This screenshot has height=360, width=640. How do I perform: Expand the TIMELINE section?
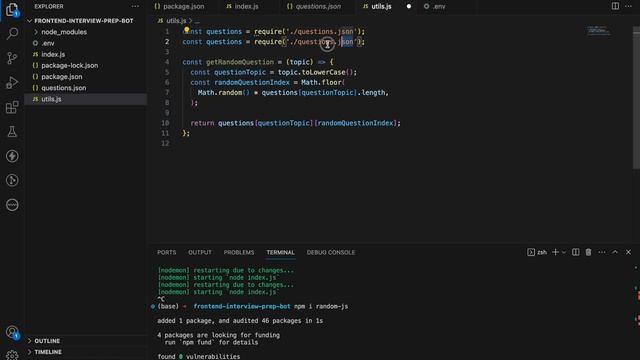[x=48, y=352]
